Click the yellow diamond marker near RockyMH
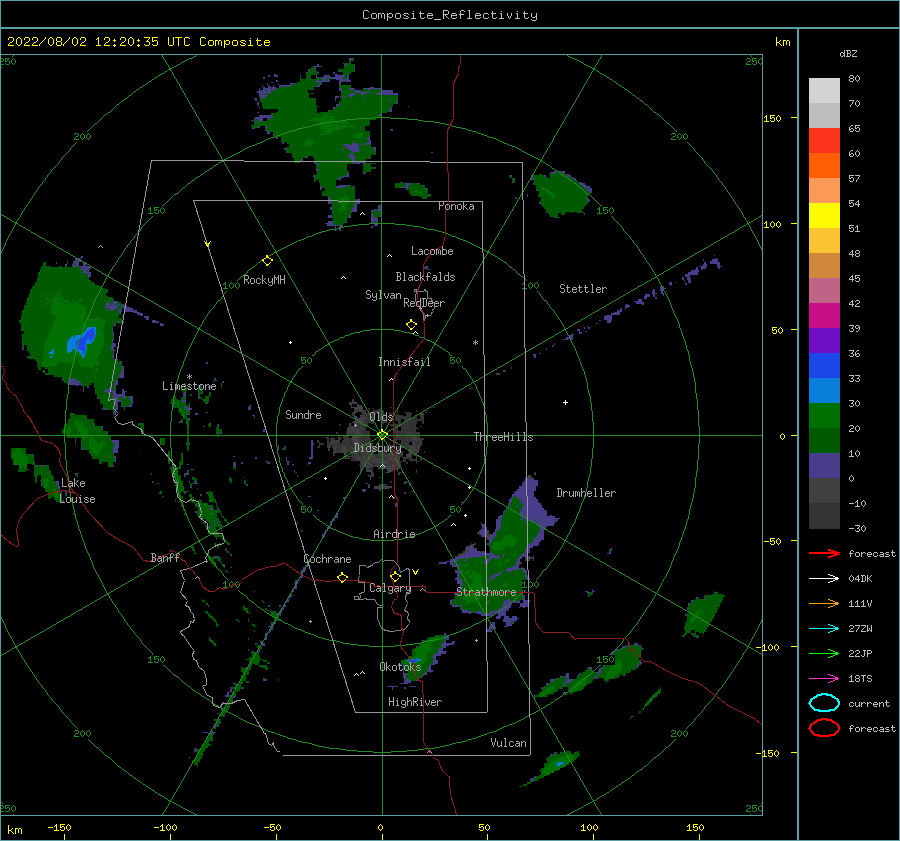 pyautogui.click(x=267, y=261)
